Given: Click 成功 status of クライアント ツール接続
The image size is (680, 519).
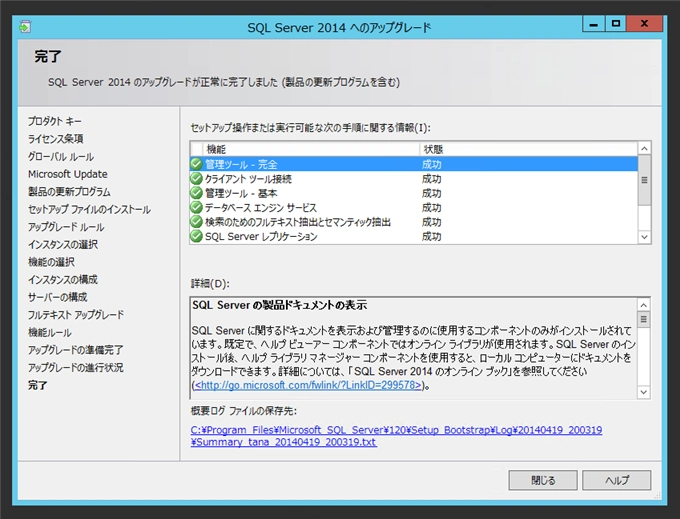Looking at the screenshot, I should (432, 179).
